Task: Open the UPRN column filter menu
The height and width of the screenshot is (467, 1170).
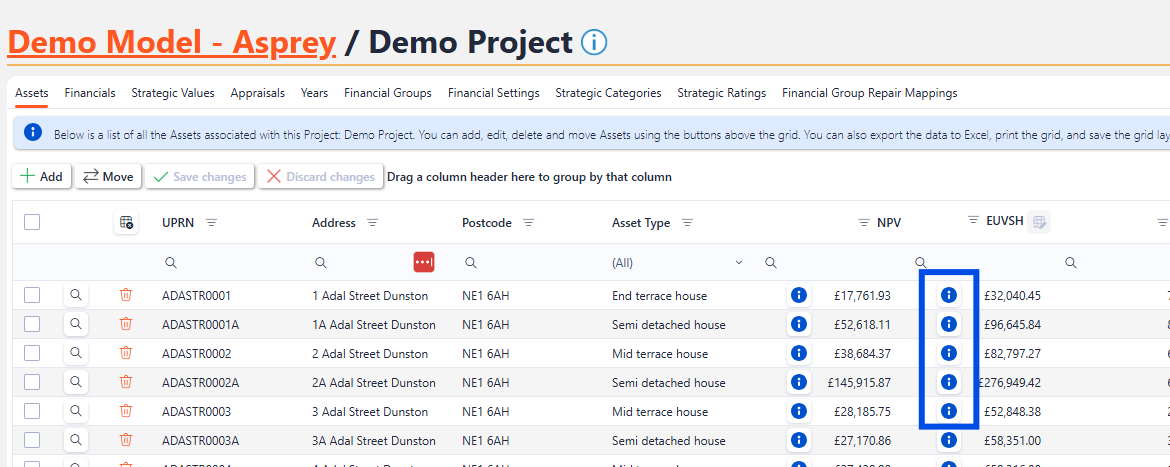Action: point(211,223)
